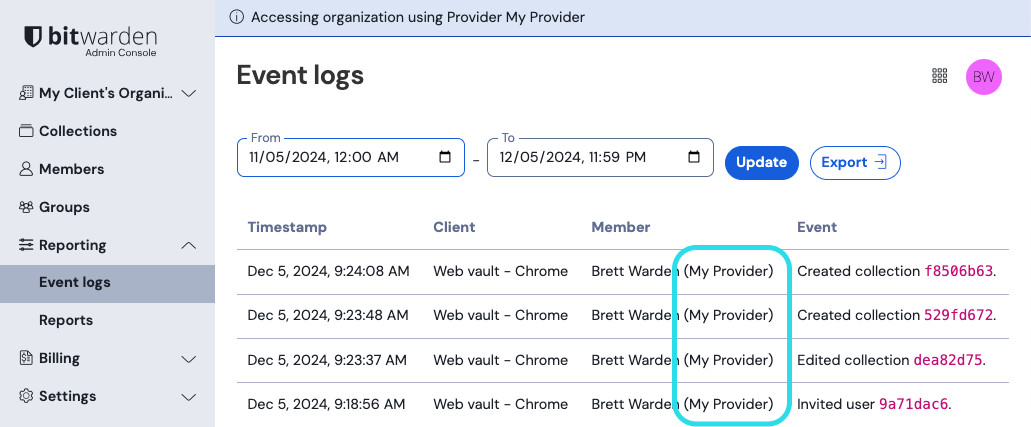Go to Event logs in the sidebar

tap(75, 283)
